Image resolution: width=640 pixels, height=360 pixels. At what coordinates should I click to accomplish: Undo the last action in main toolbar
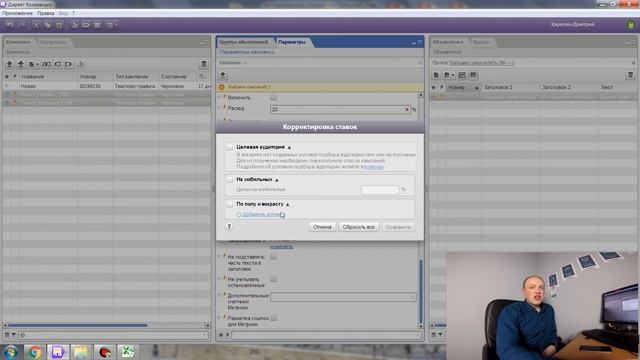click(10, 25)
